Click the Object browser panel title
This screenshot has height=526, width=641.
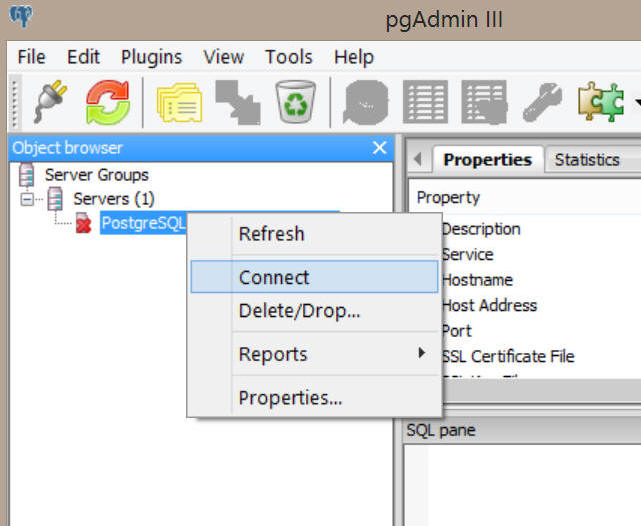67,148
